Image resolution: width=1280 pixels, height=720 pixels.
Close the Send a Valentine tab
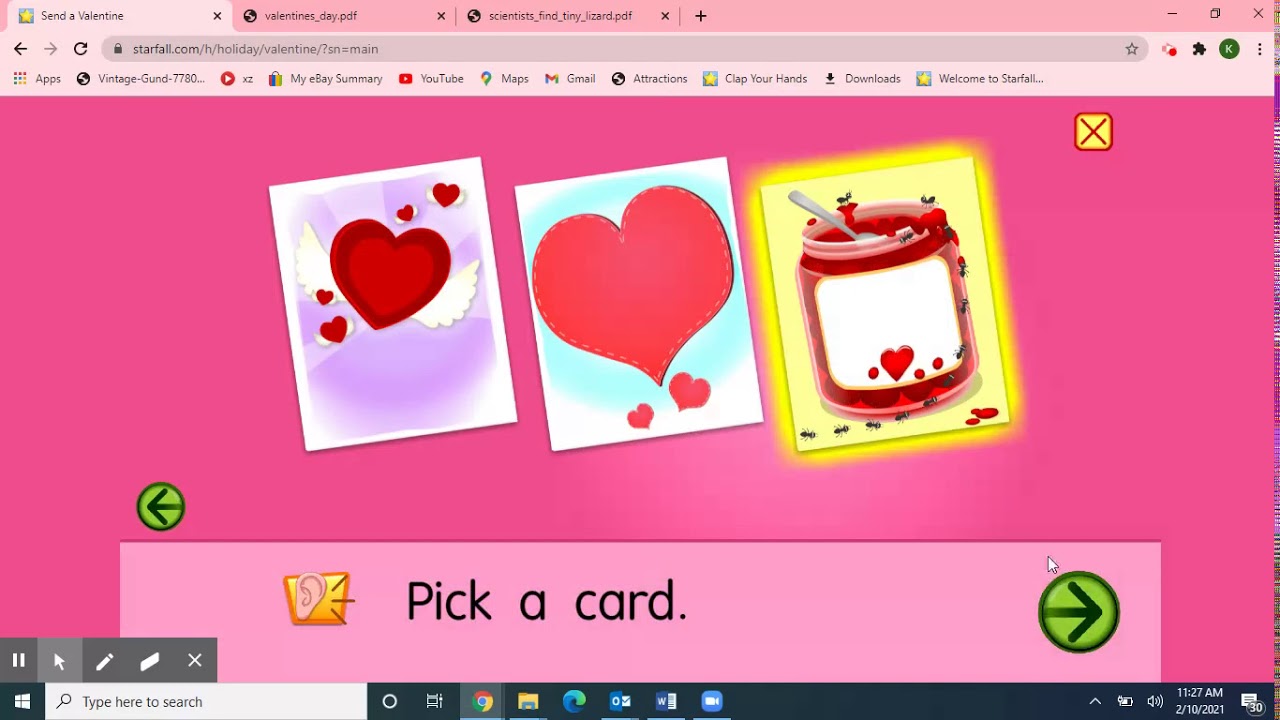[x=217, y=16]
